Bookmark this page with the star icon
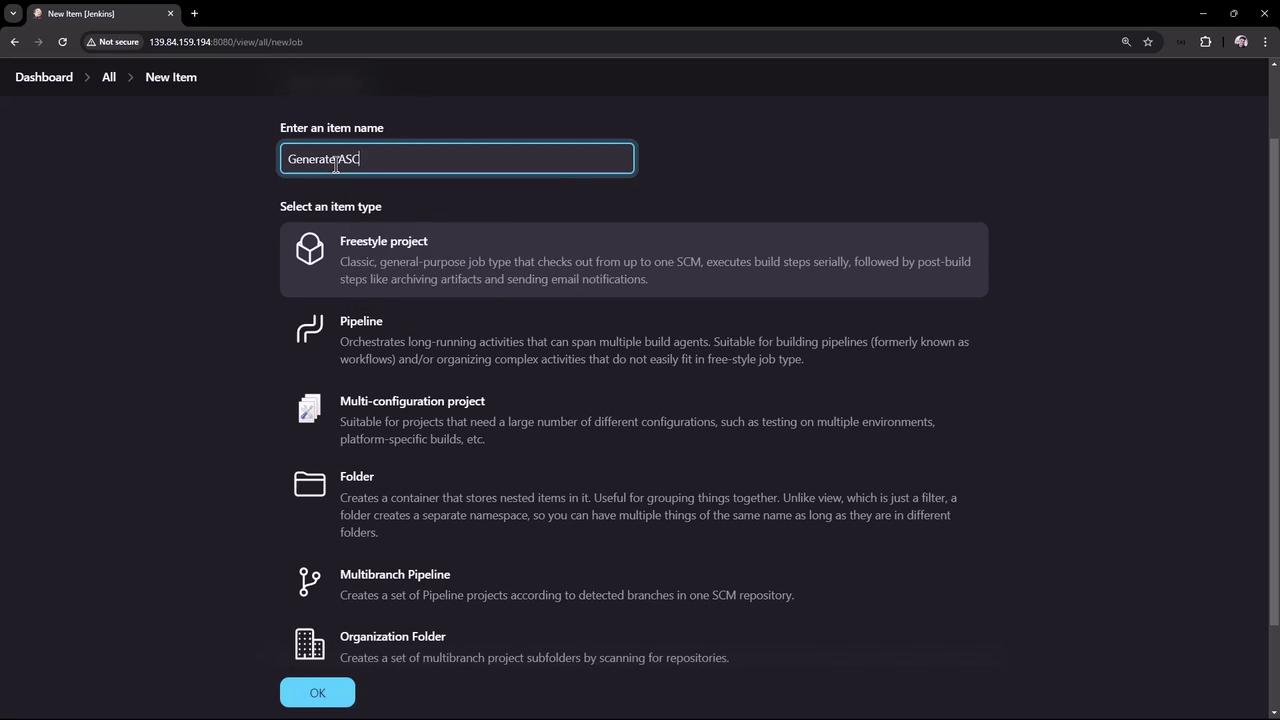 tap(1148, 42)
